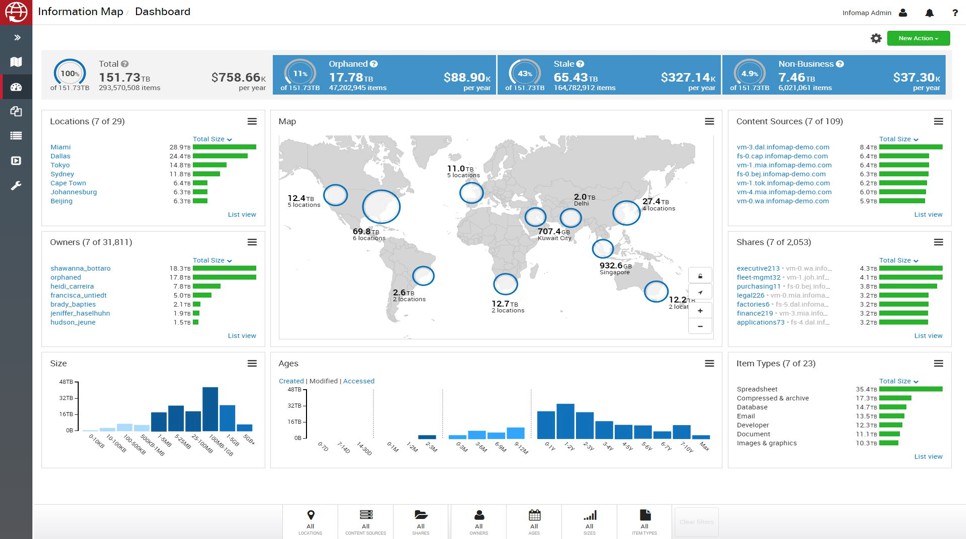Open the notifications bell

929,13
